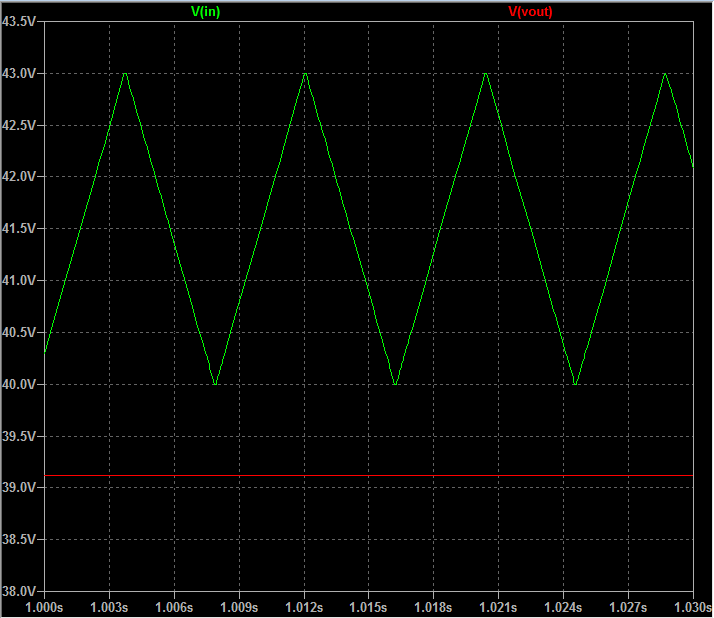Image resolution: width=714 pixels, height=618 pixels.
Task: Select the 38.5V axis label
Action: (x=18, y=539)
